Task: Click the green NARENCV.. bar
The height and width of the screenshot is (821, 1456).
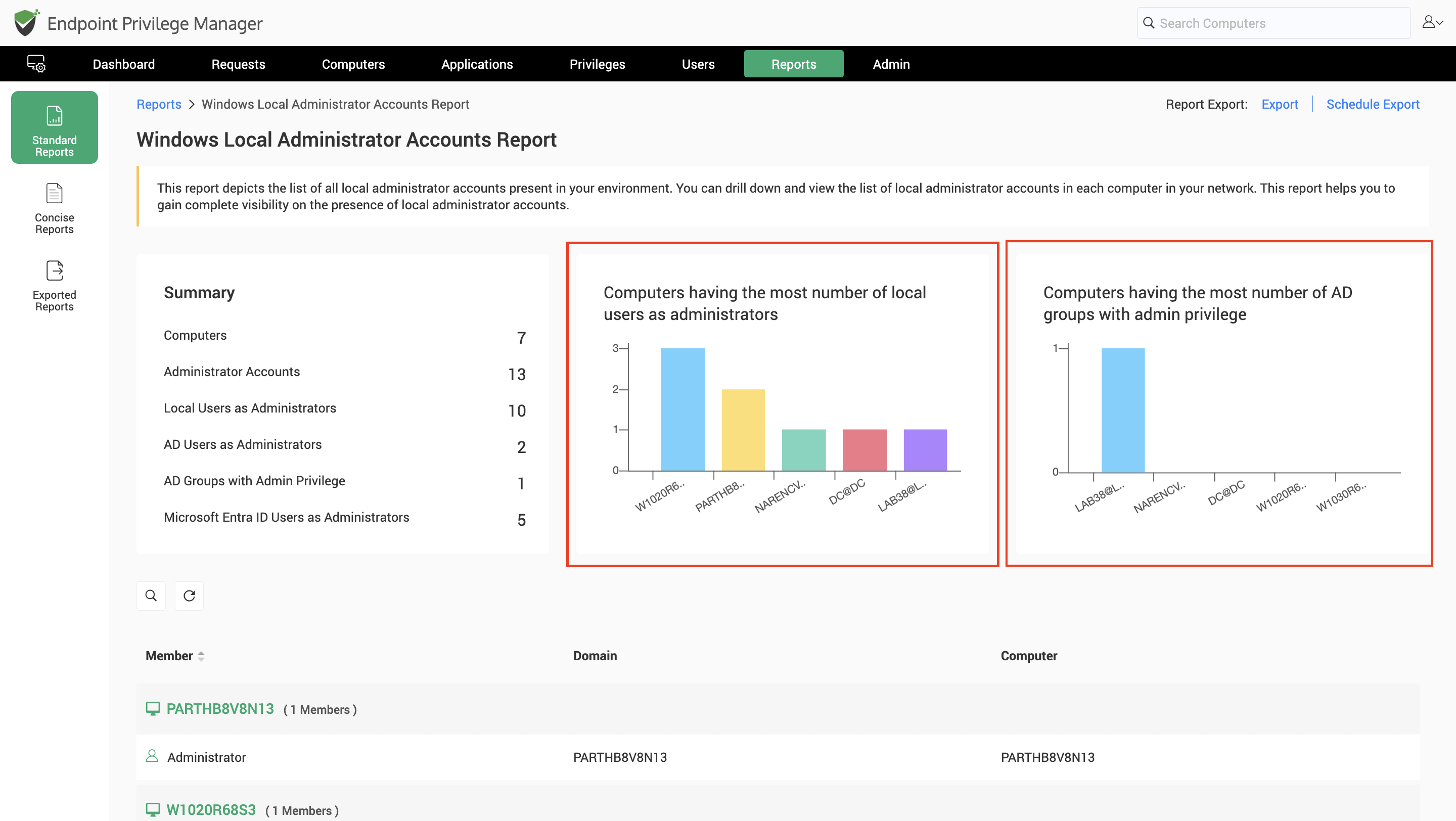Action: click(804, 450)
